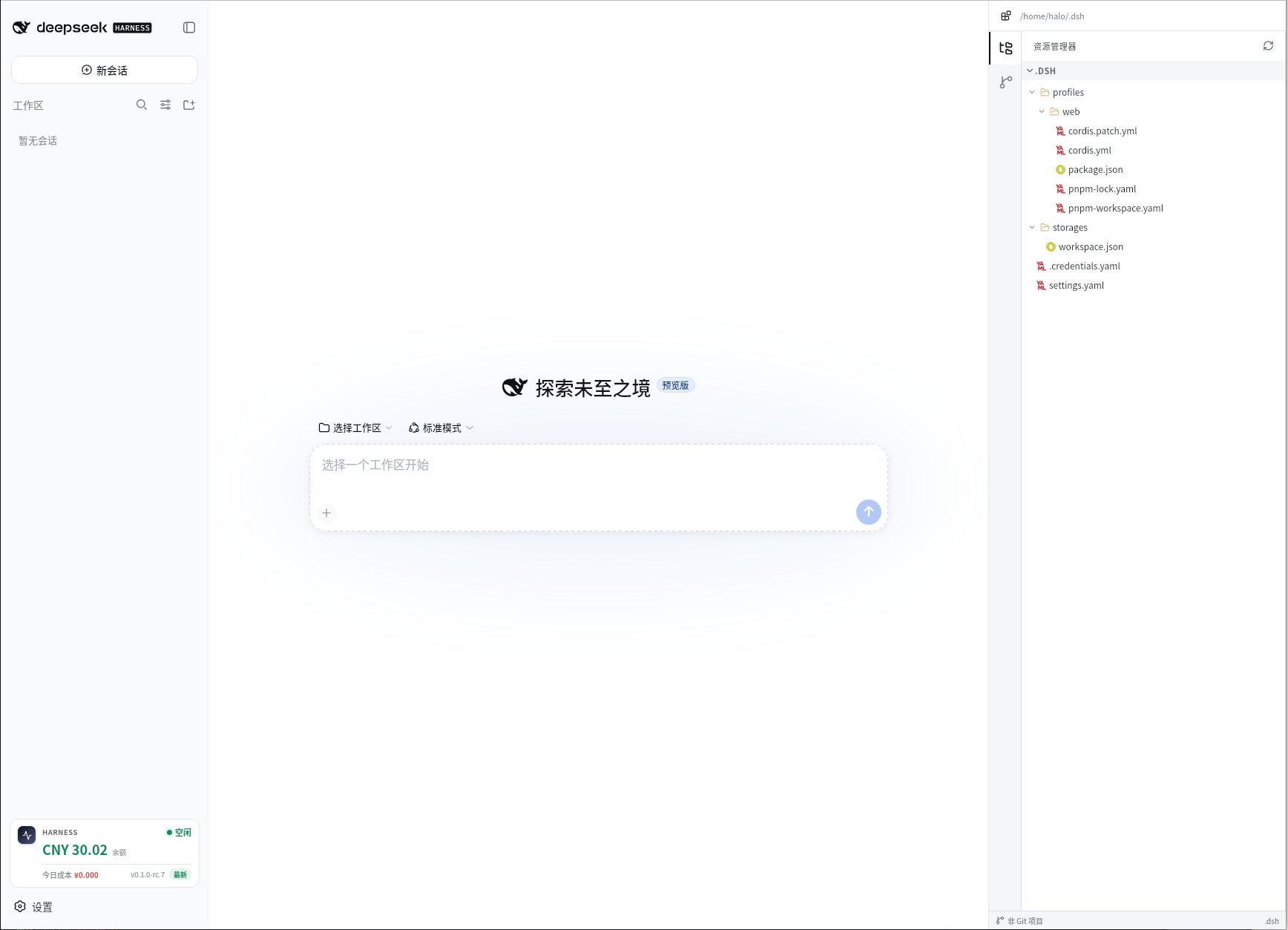Click the 资源管理器 panel title
Screen dimensions: 1288x930
[1054, 46]
